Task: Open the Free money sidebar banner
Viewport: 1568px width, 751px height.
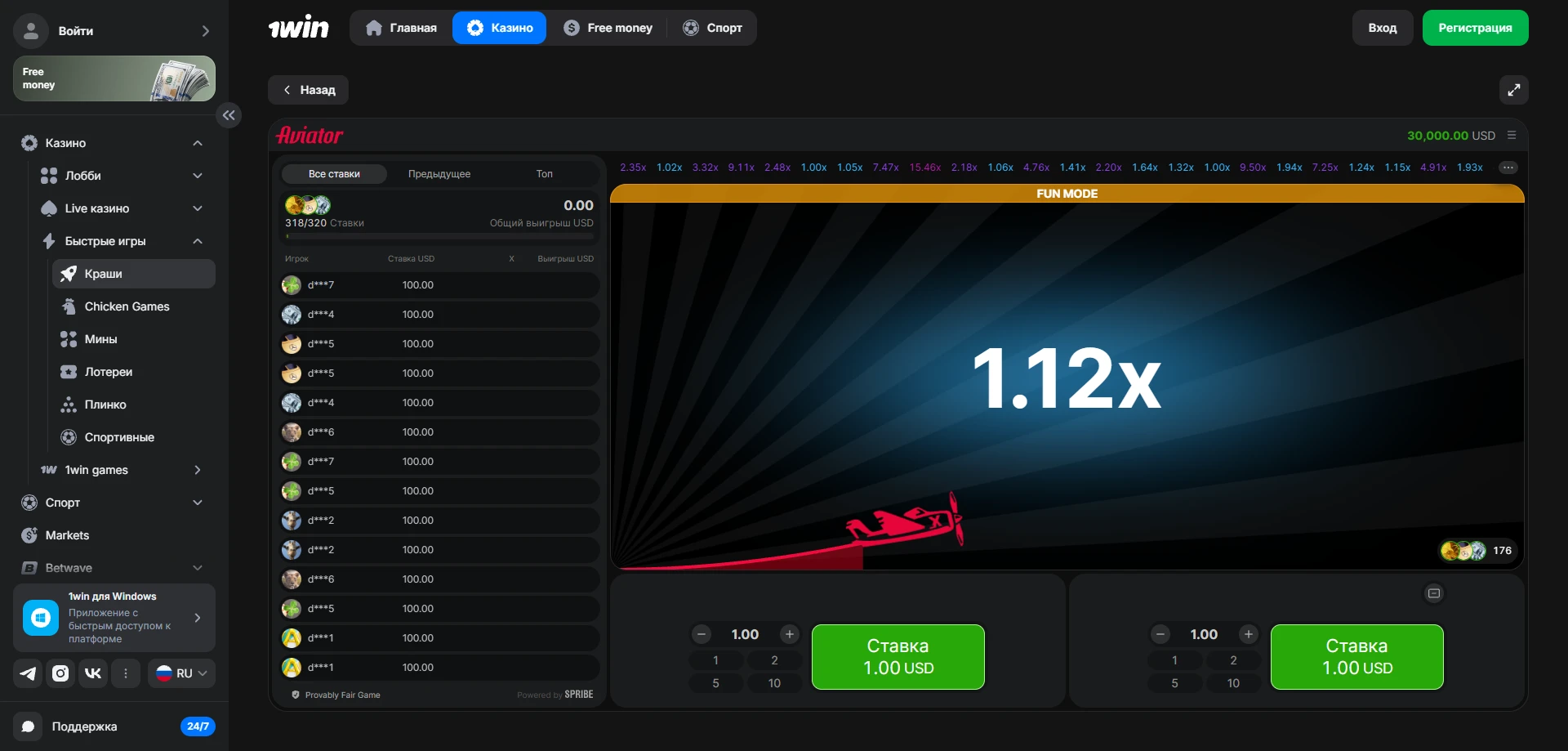Action: point(114,78)
